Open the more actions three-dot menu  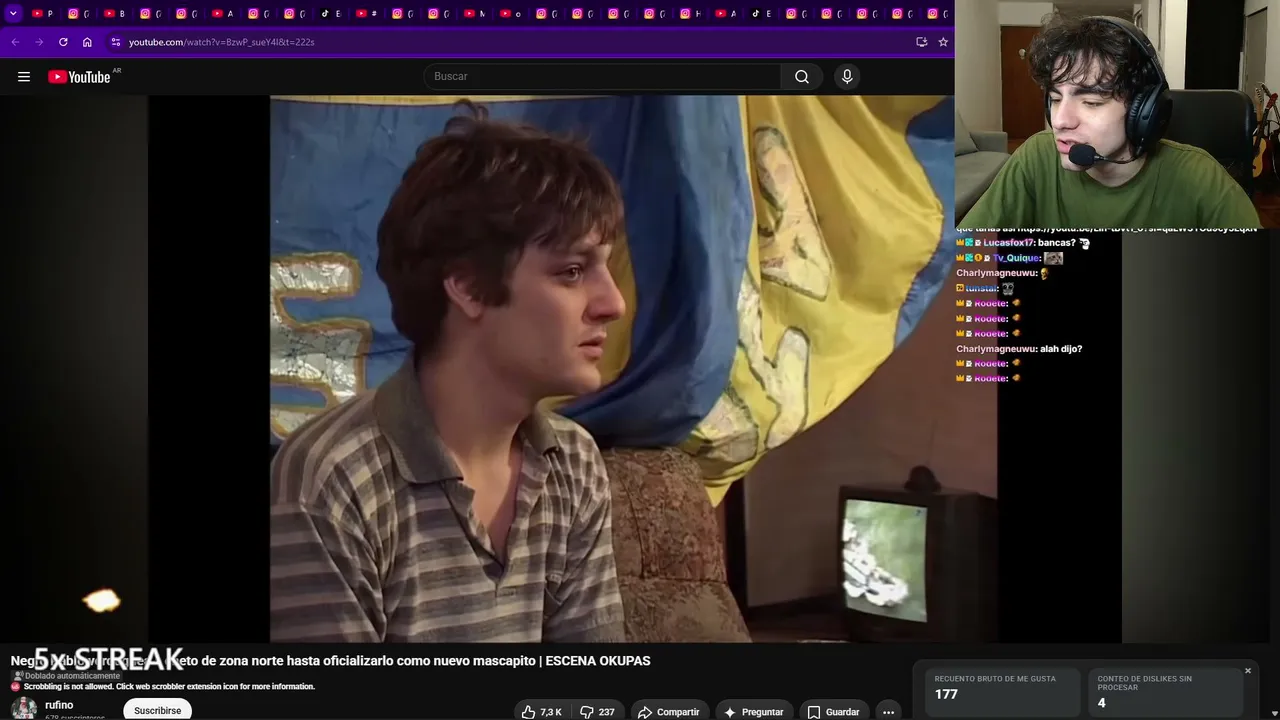pyautogui.click(x=888, y=712)
